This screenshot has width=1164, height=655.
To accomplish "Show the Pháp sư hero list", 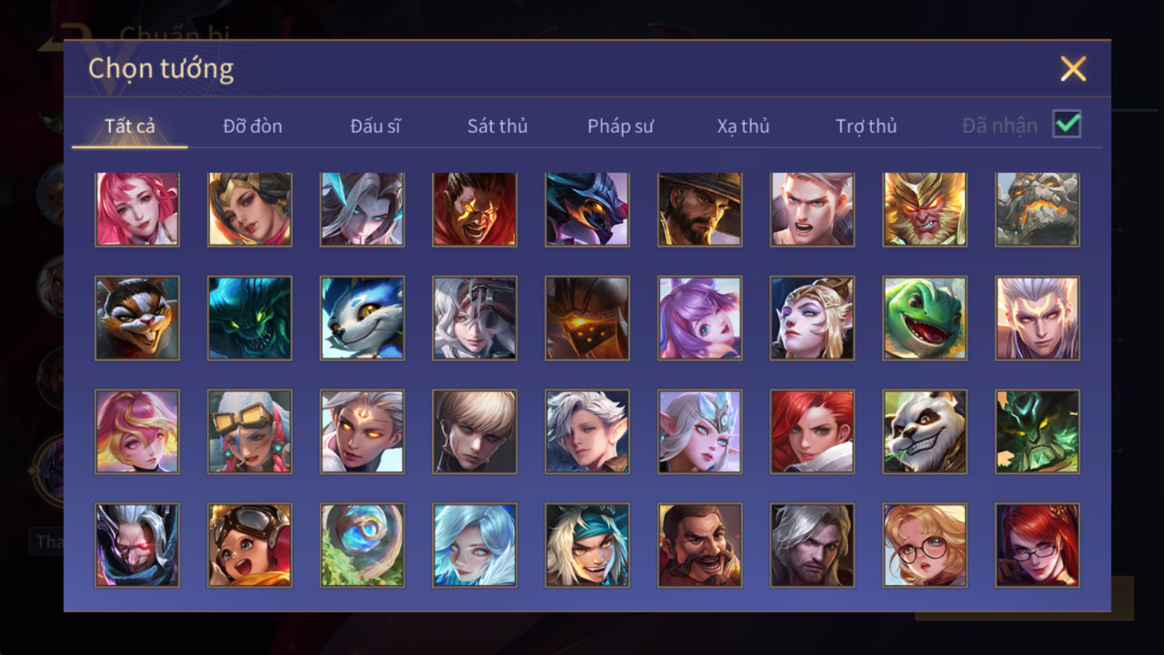I will [x=620, y=126].
